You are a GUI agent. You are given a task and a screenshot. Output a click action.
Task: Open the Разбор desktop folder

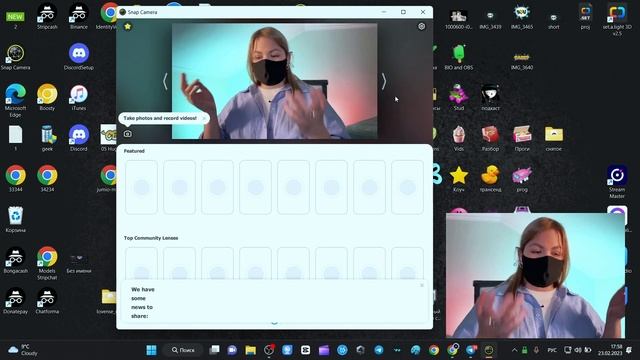490,139
